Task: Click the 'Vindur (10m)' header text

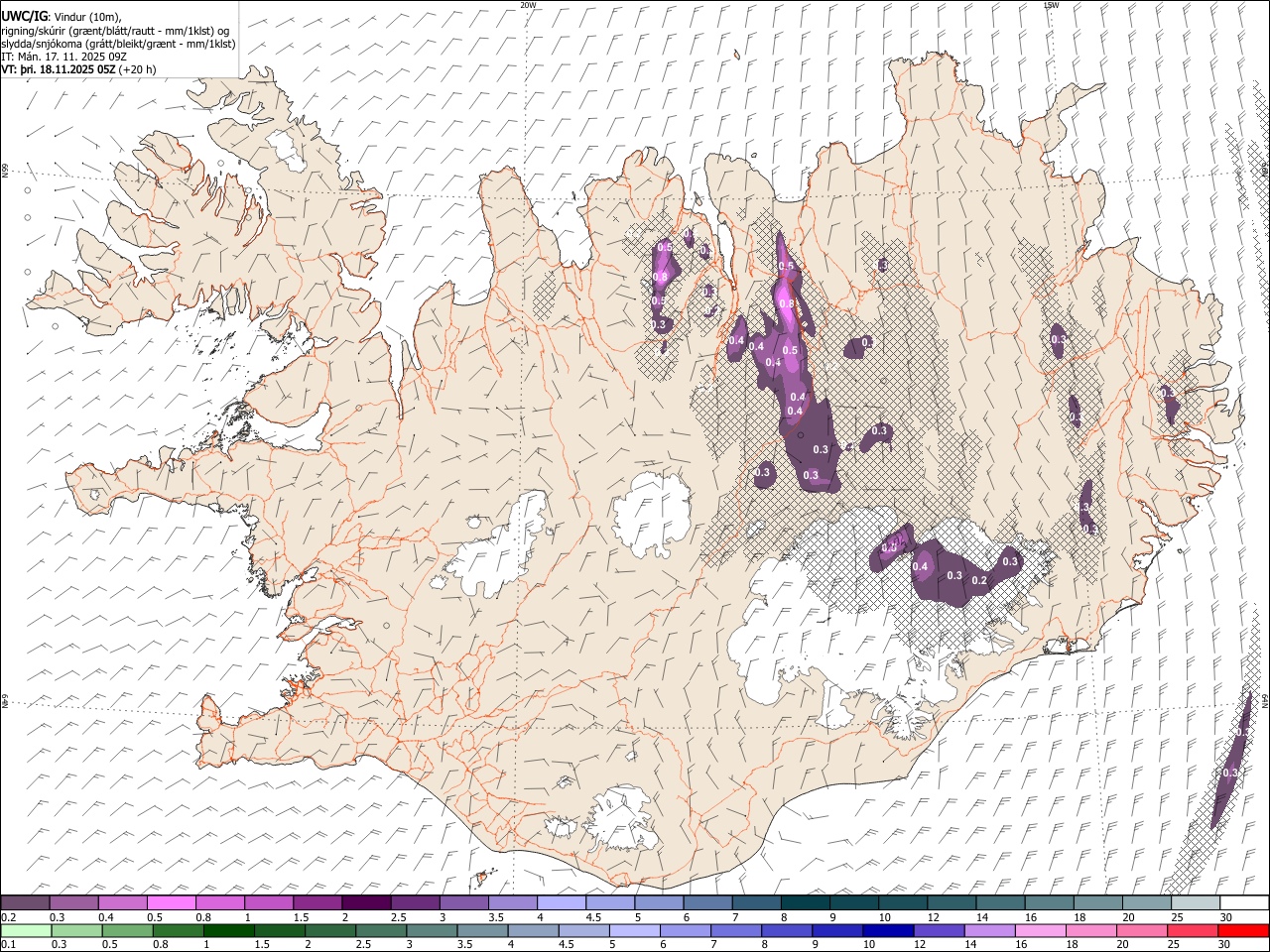Action: (85, 17)
